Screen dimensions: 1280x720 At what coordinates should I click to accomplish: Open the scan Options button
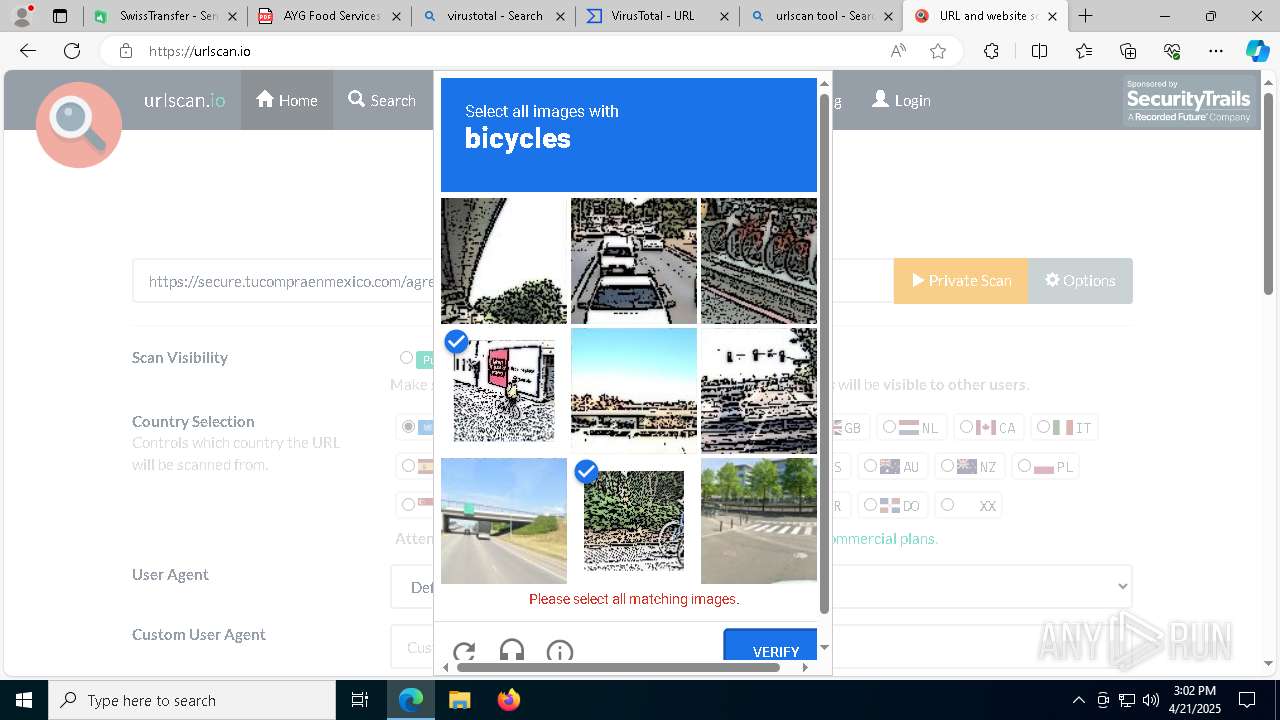[x=1080, y=281]
